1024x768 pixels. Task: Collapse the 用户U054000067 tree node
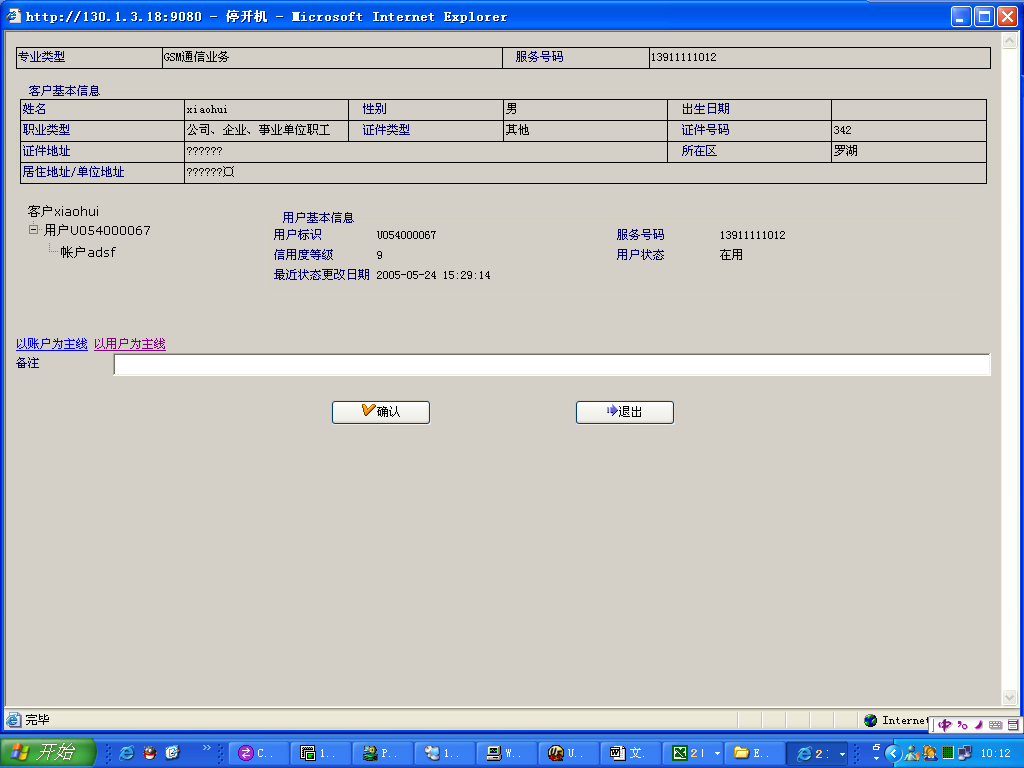coord(33,230)
